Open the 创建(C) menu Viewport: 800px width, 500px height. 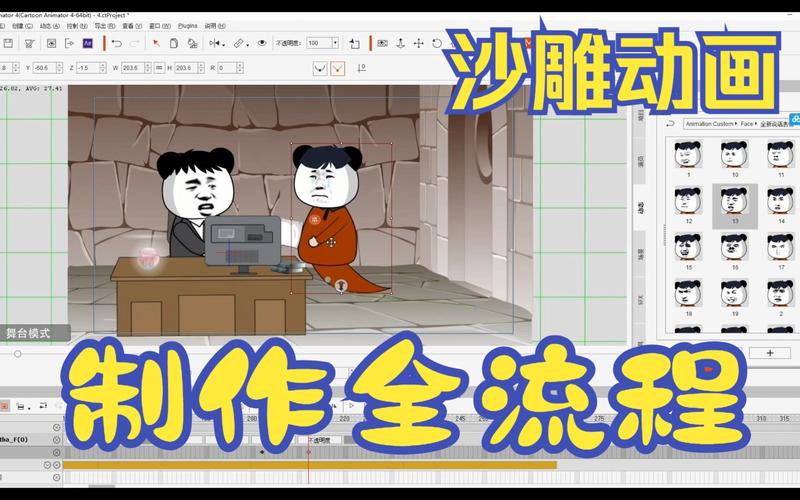pos(22,26)
